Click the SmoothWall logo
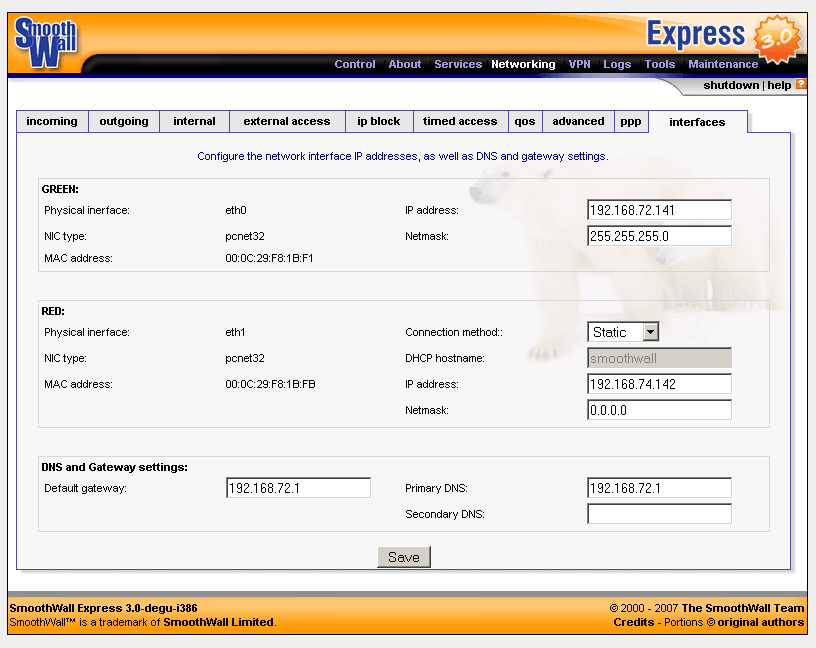 (x=46, y=43)
